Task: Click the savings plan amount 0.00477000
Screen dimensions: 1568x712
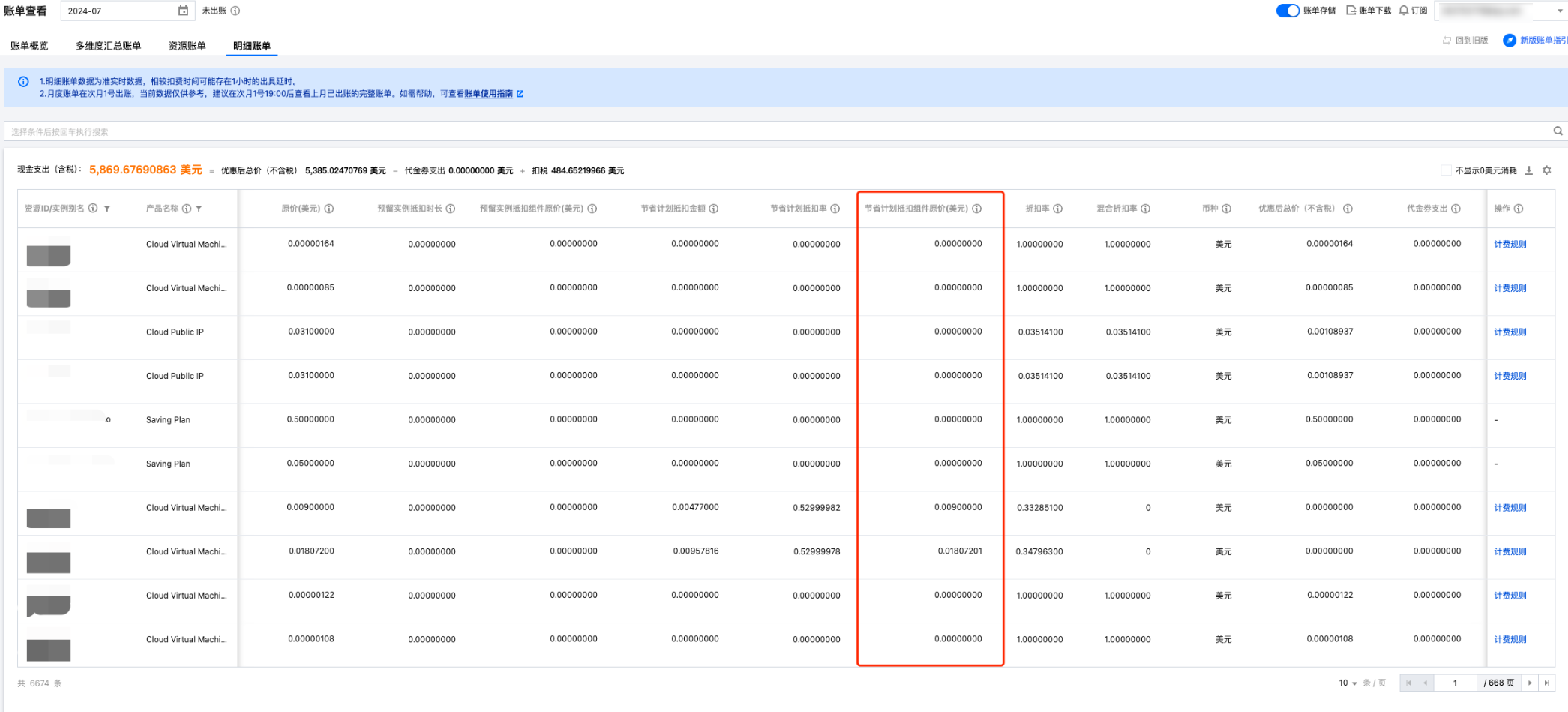Action: pyautogui.click(x=695, y=508)
